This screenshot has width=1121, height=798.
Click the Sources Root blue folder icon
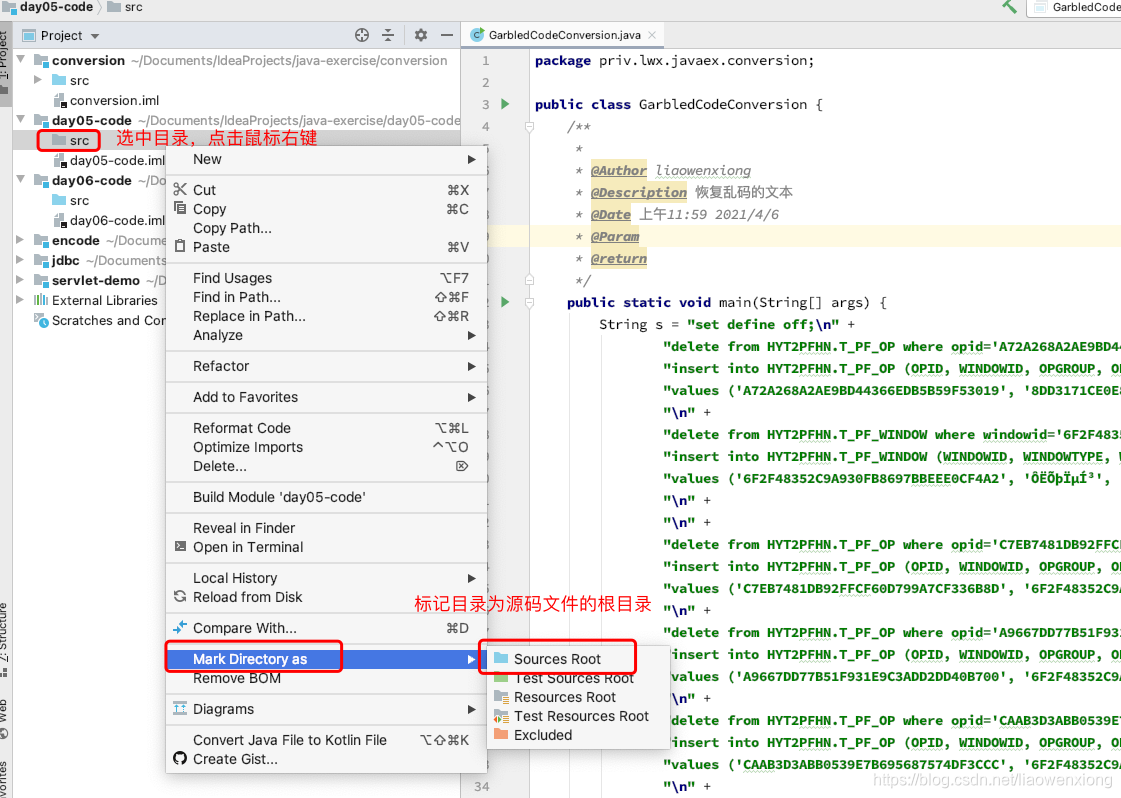(501, 658)
